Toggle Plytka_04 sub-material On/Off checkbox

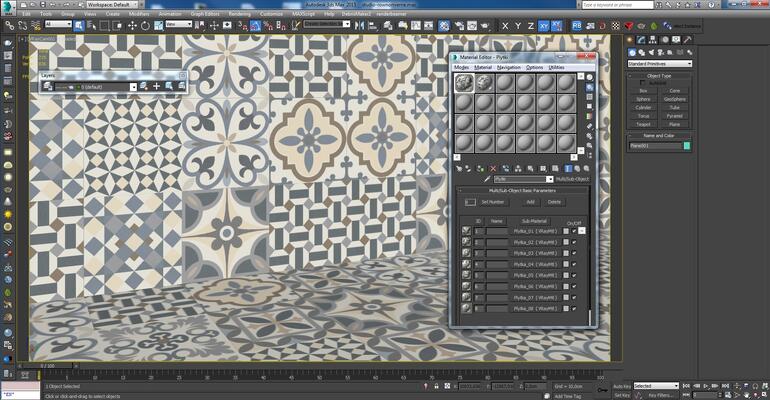pyautogui.click(x=574, y=265)
